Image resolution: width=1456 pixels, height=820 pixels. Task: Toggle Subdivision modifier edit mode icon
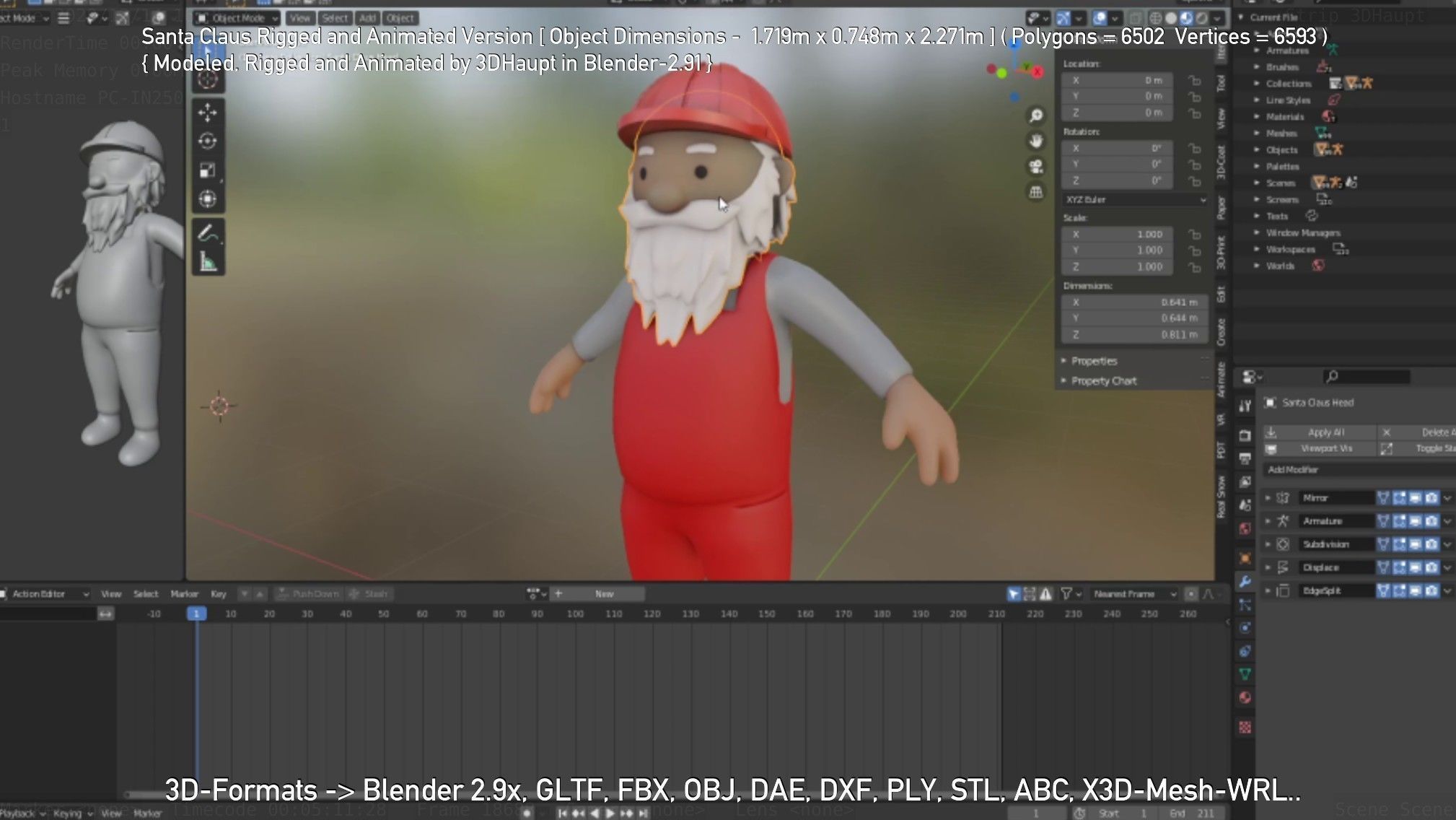pos(1400,544)
